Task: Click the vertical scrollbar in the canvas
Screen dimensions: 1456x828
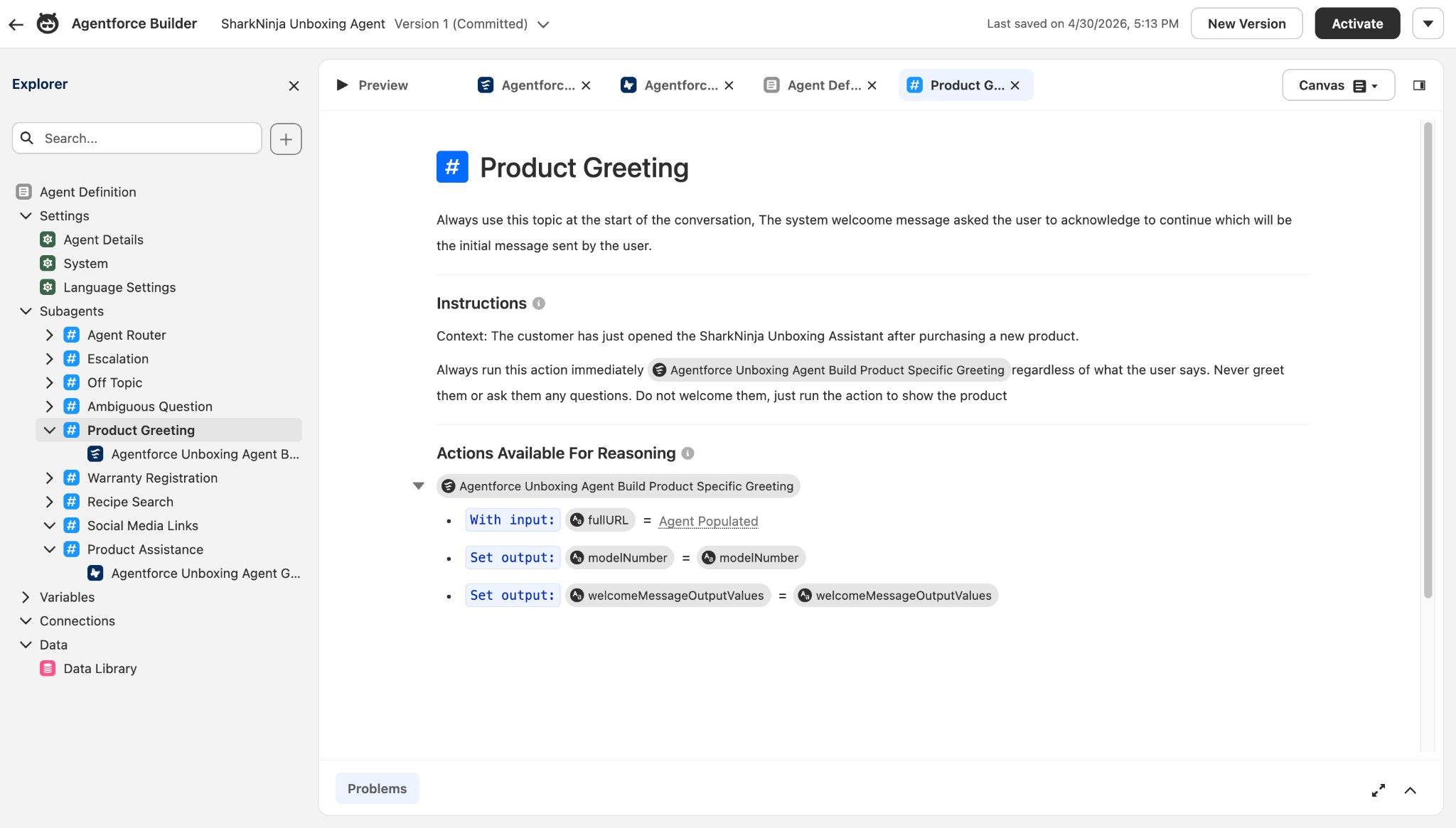Action: point(1428,360)
